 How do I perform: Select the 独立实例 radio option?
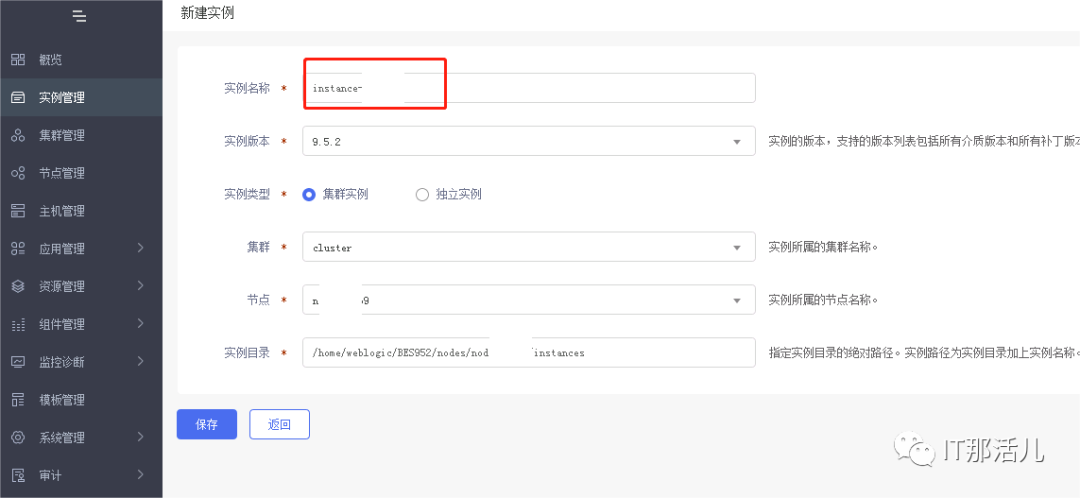click(x=422, y=194)
